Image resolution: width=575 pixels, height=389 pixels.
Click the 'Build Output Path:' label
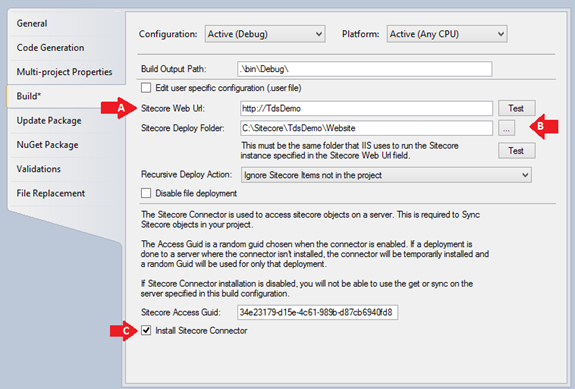[x=173, y=69]
